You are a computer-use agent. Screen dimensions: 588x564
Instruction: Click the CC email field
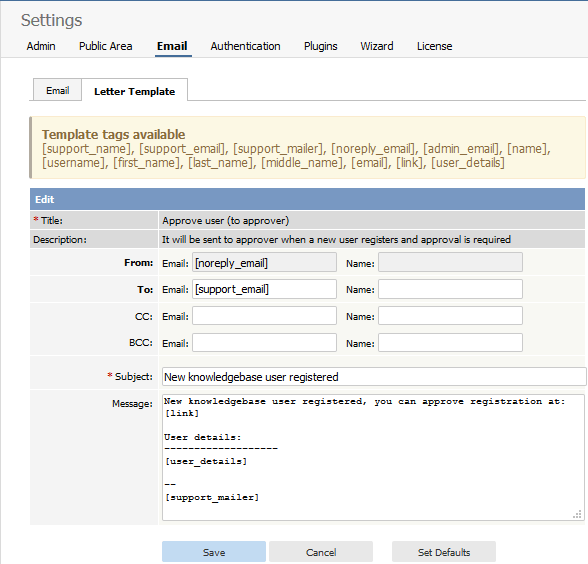point(264,316)
